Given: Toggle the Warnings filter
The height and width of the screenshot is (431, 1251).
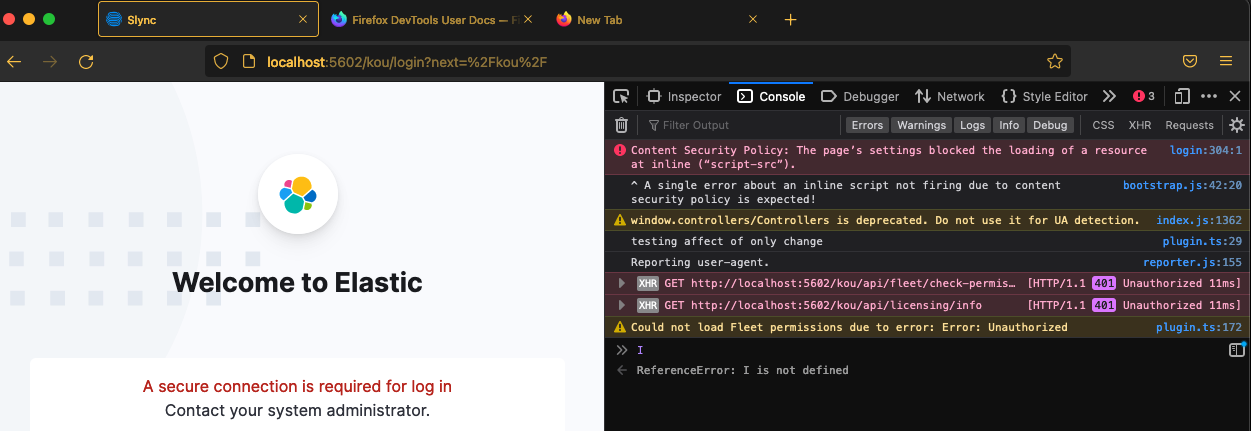Looking at the screenshot, I should click(921, 125).
